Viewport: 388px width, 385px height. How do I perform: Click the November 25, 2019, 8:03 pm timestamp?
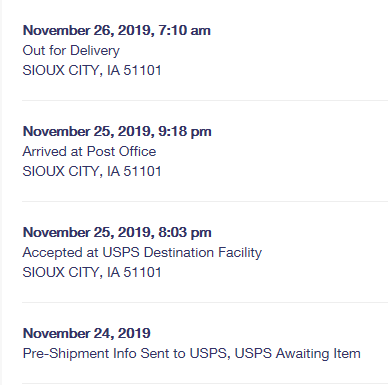tap(117, 232)
